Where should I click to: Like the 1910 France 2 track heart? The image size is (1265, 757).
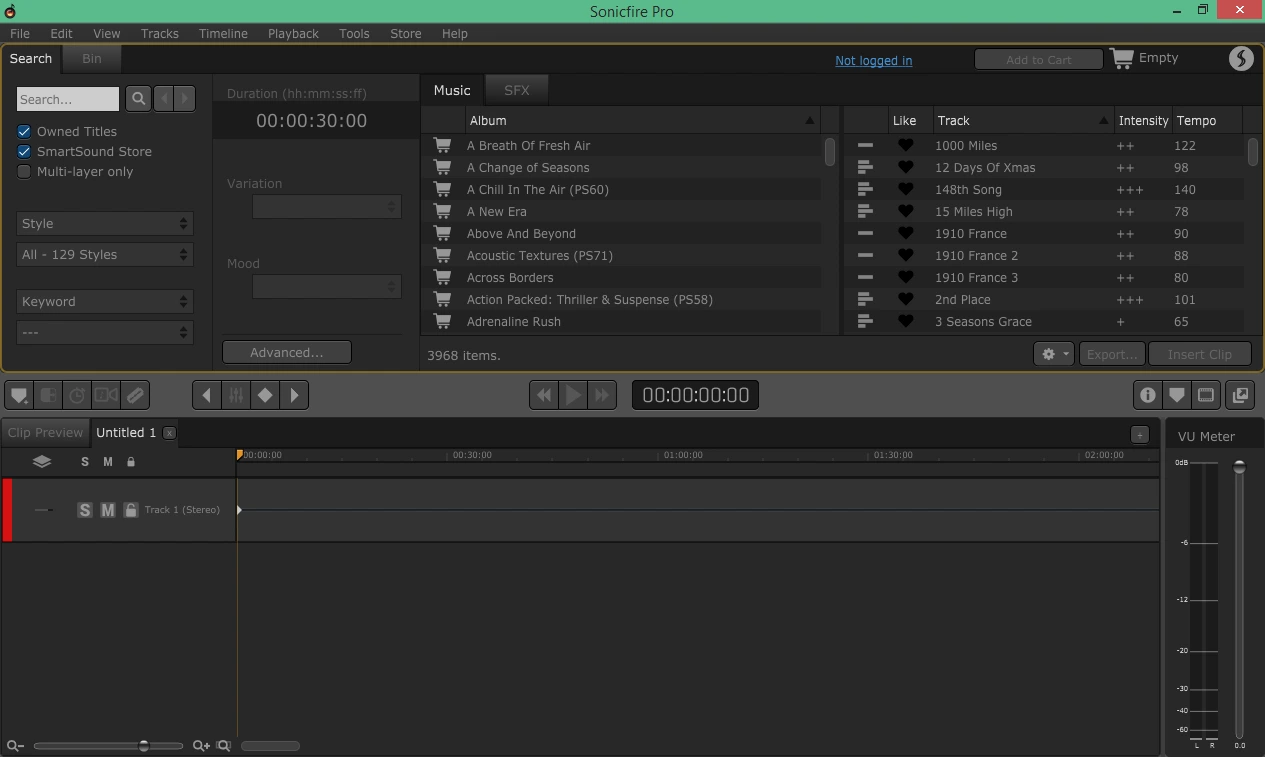(905, 255)
